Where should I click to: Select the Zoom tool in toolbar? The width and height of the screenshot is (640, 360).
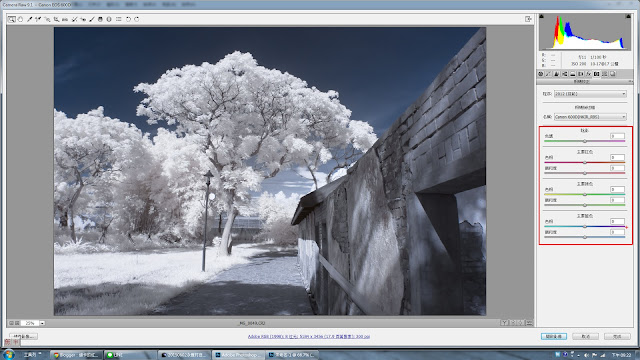11,19
